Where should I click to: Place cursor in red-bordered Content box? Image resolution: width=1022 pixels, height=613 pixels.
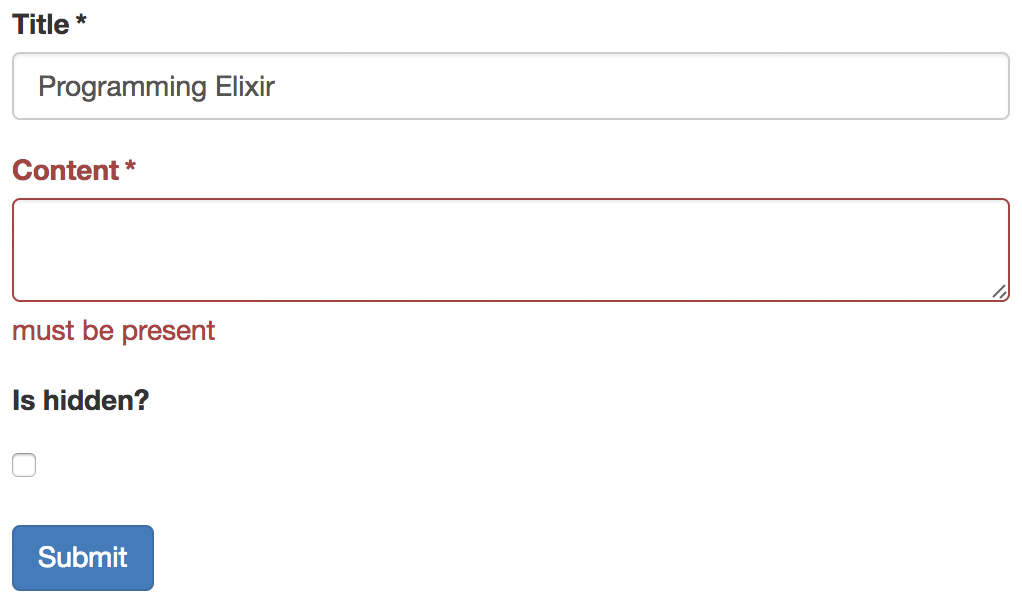pyautogui.click(x=511, y=250)
